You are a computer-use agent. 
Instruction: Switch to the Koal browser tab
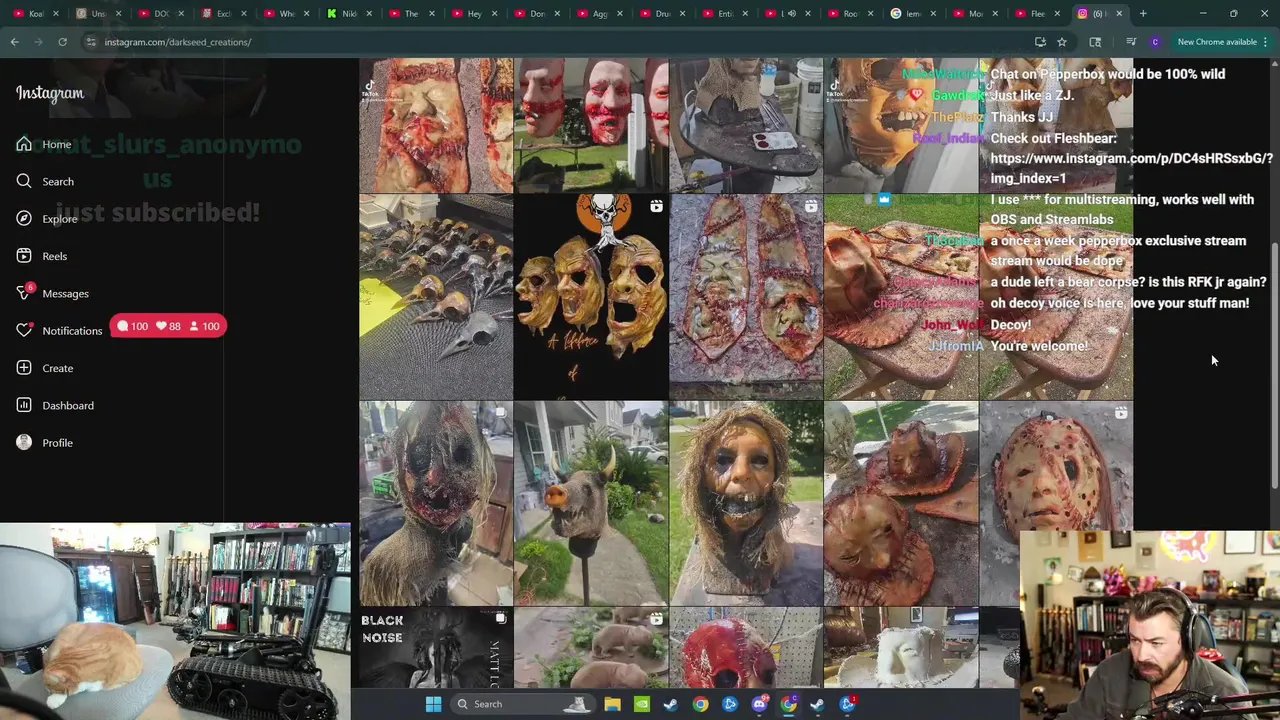(35, 13)
